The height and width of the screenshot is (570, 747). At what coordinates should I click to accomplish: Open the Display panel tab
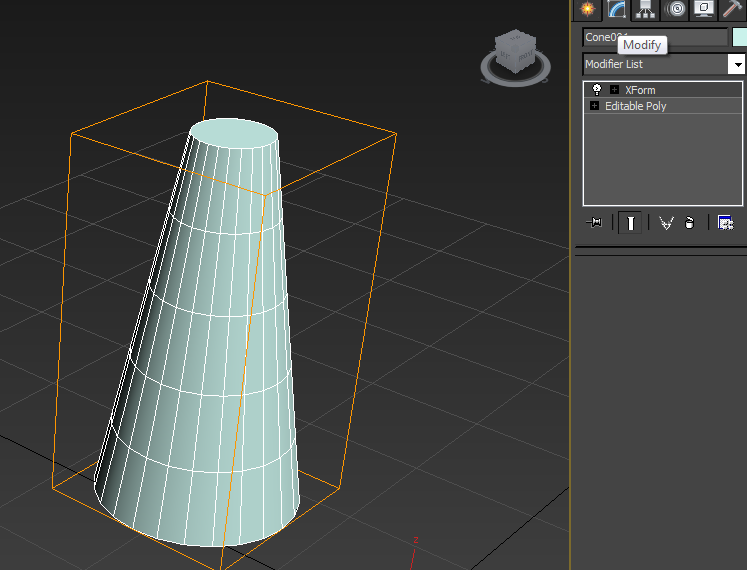704,9
